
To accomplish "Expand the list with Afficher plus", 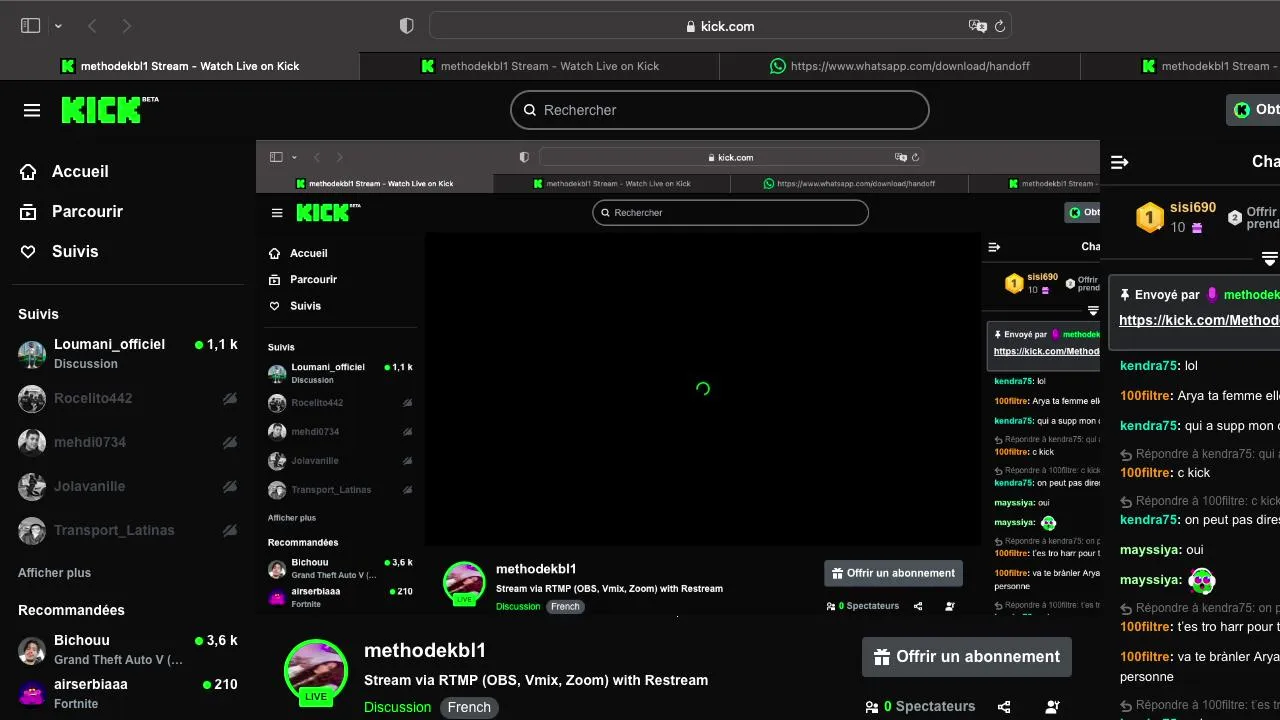I will click(x=54, y=573).
